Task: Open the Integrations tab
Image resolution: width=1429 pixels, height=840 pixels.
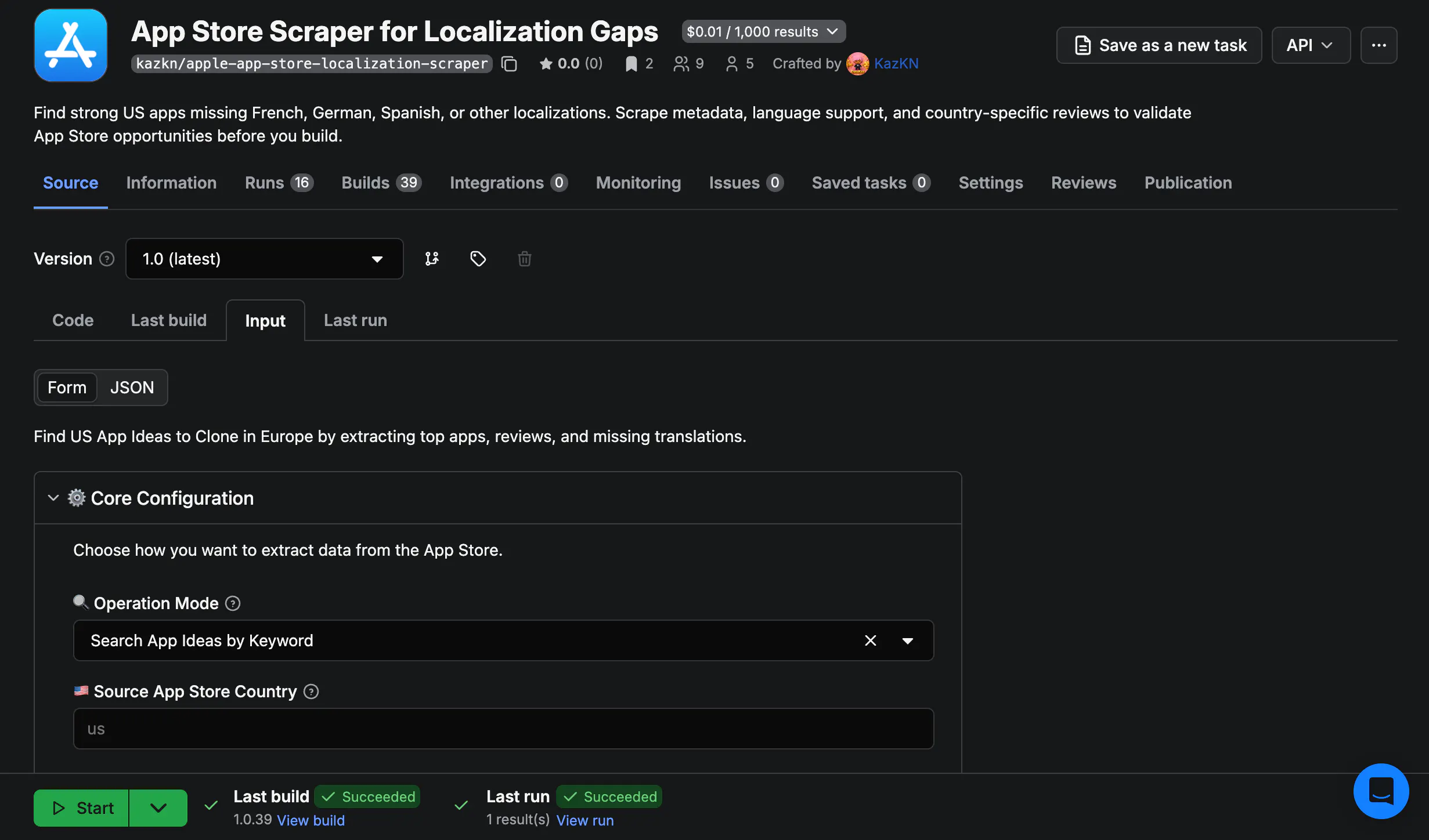Action: pos(508,183)
